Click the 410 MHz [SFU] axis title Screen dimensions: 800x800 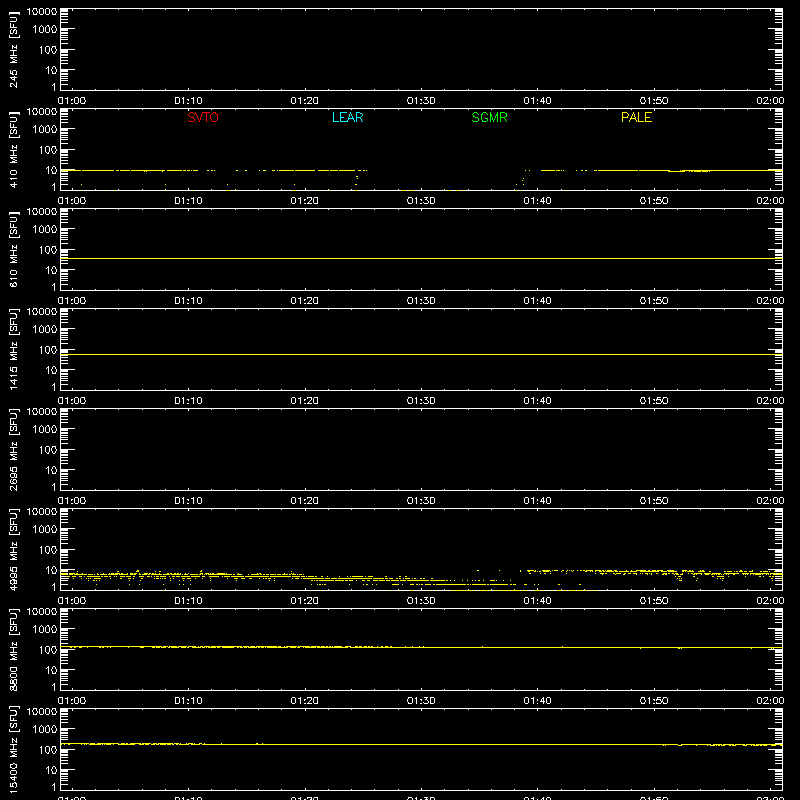click(13, 150)
